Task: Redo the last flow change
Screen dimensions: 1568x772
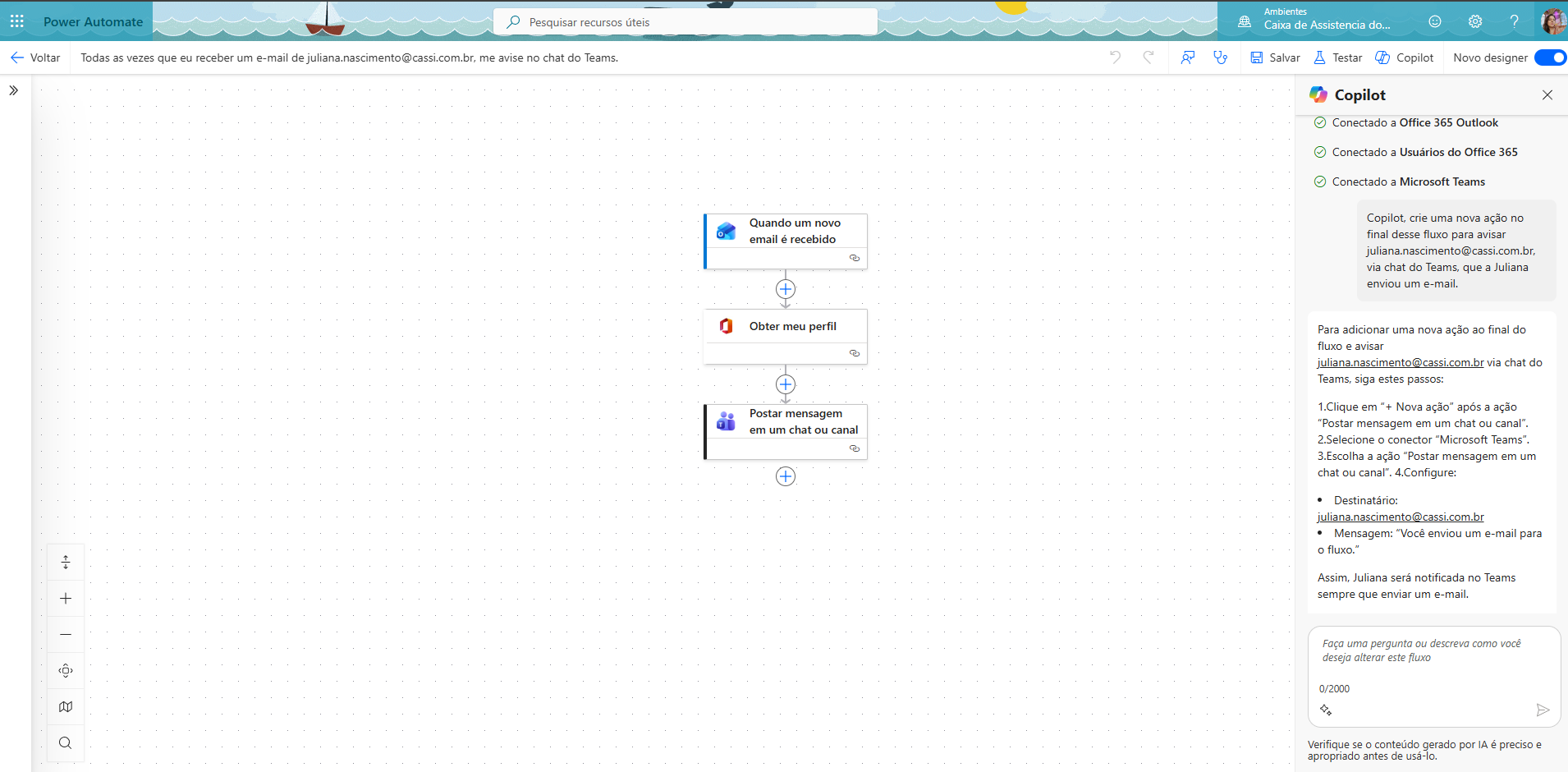Action: tap(1148, 57)
